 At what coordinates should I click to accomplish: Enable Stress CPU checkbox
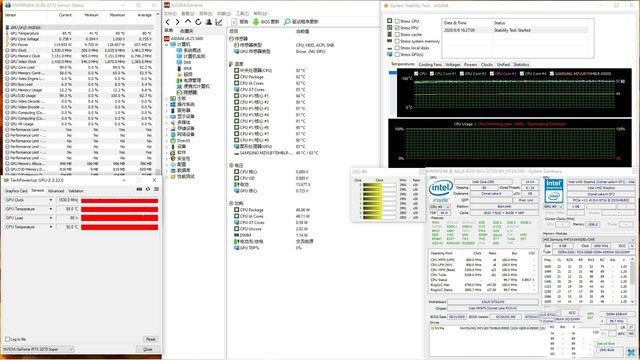[x=397, y=21]
